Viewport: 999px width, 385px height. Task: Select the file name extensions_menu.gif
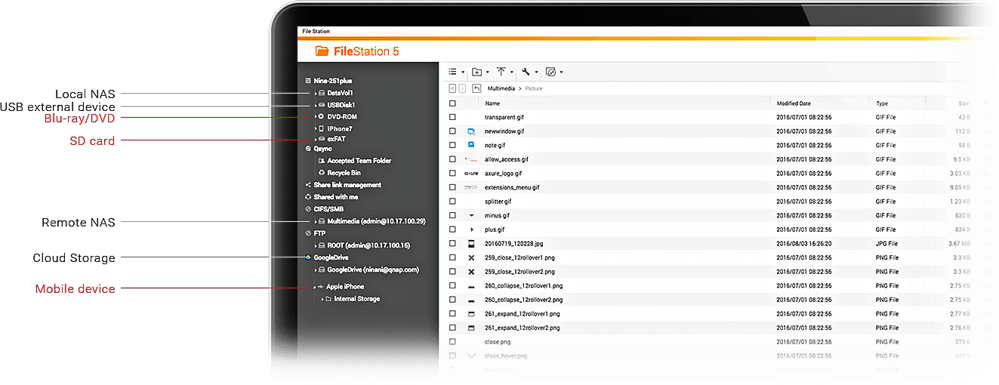pyautogui.click(x=512, y=187)
